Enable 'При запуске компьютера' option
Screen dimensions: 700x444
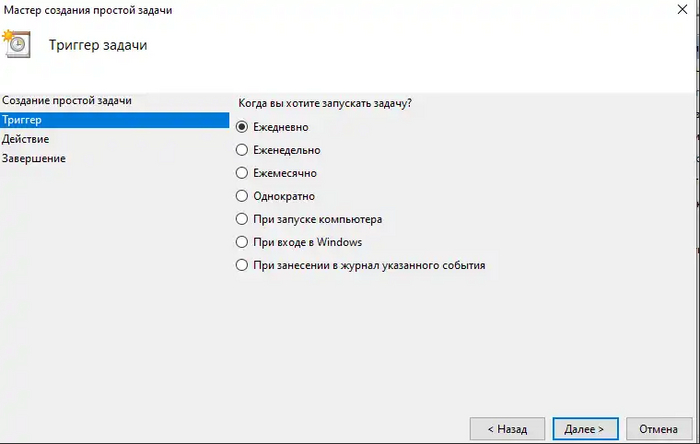click(241, 219)
